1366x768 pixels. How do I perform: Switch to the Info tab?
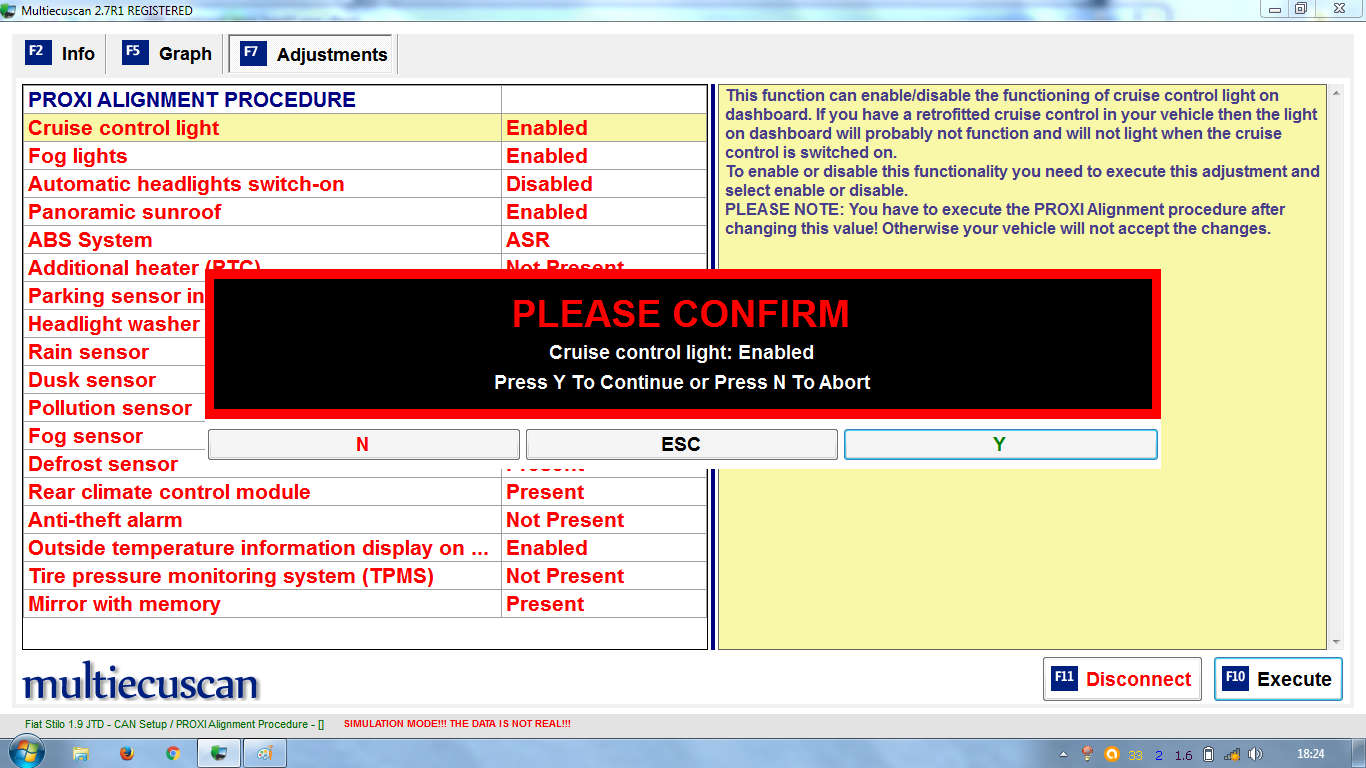coord(62,54)
